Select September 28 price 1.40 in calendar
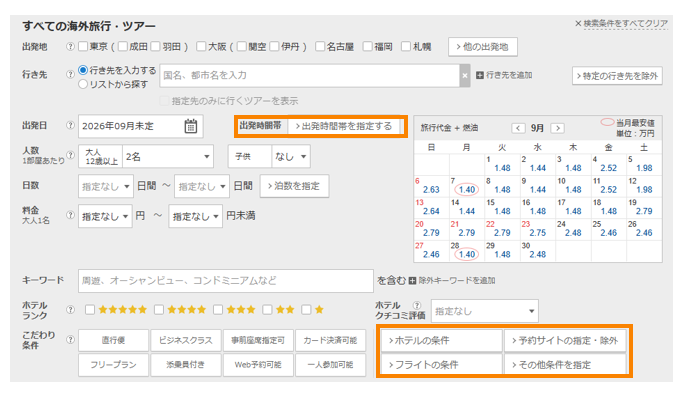Image resolution: width=690 pixels, height=397 pixels. 466,254
